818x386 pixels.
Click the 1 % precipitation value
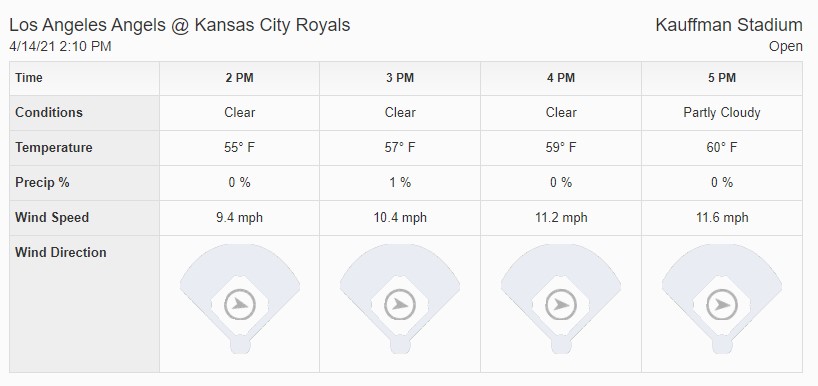(x=400, y=183)
